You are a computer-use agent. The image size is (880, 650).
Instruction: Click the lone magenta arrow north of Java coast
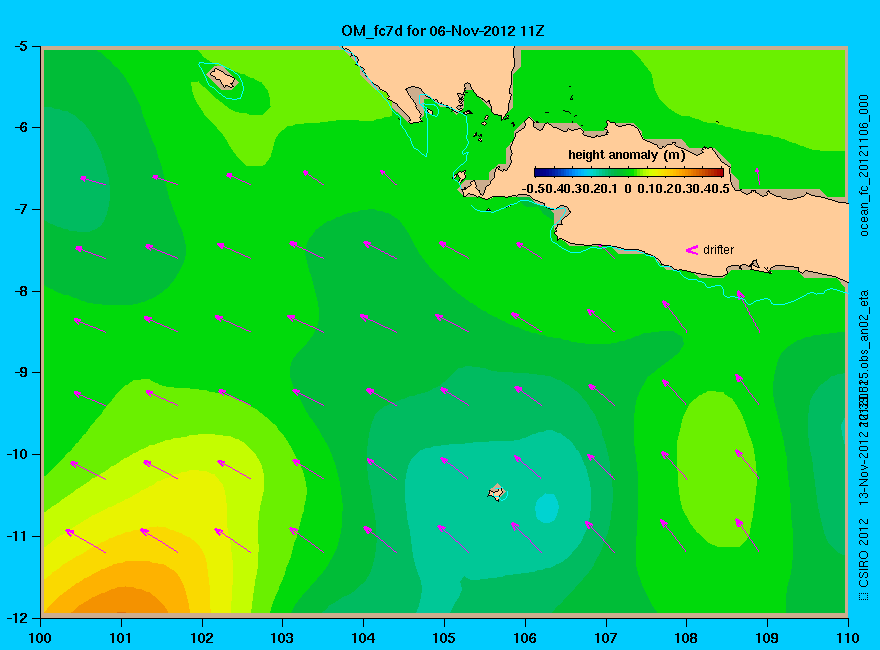coord(758,176)
